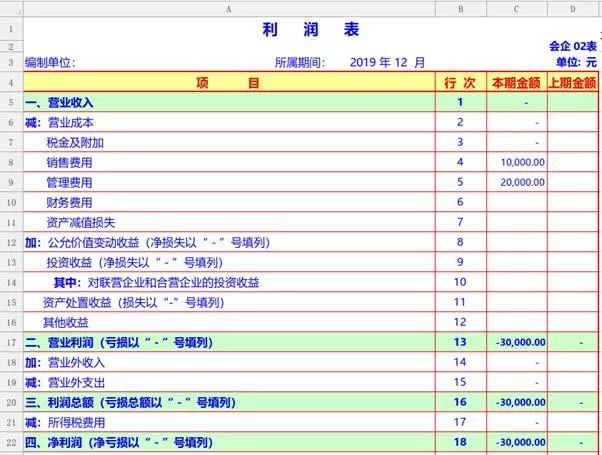Select column C header
The height and width of the screenshot is (455, 602).
coord(516,8)
